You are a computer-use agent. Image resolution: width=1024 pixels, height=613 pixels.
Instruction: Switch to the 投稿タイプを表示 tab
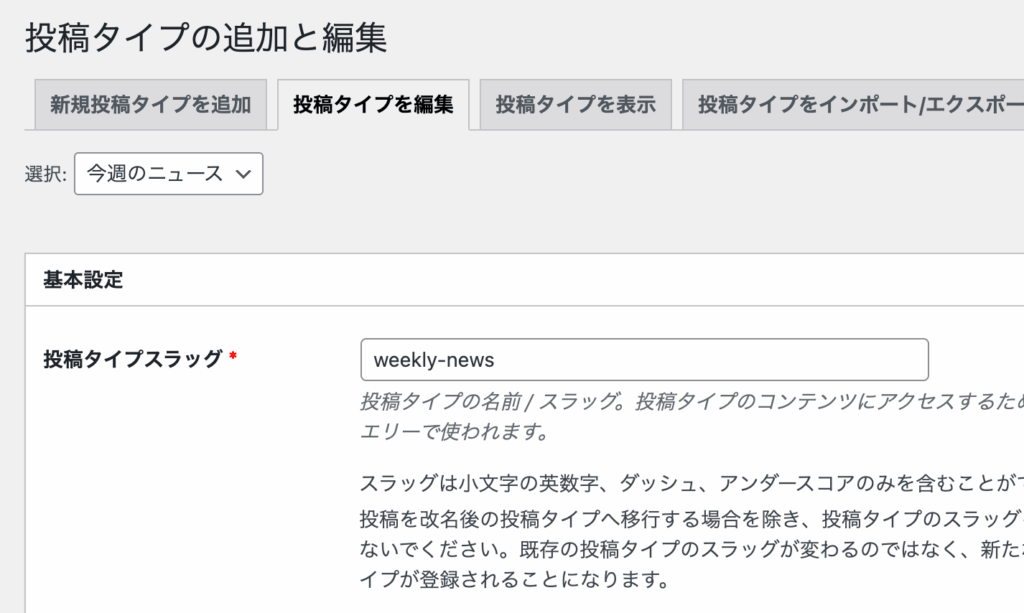575,104
